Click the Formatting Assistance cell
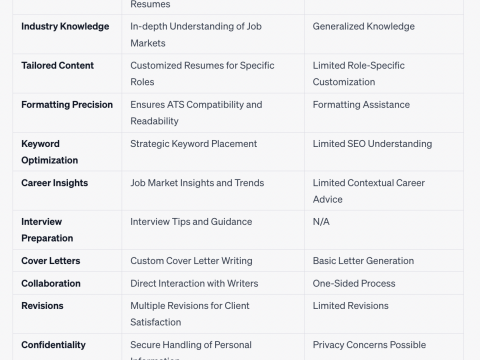This screenshot has width=480, height=360. tap(361, 105)
